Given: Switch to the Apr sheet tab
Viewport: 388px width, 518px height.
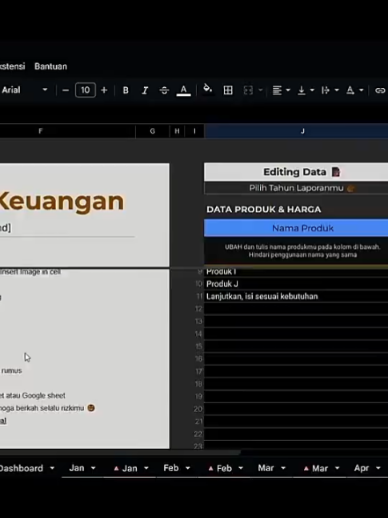Looking at the screenshot, I should (x=361, y=468).
